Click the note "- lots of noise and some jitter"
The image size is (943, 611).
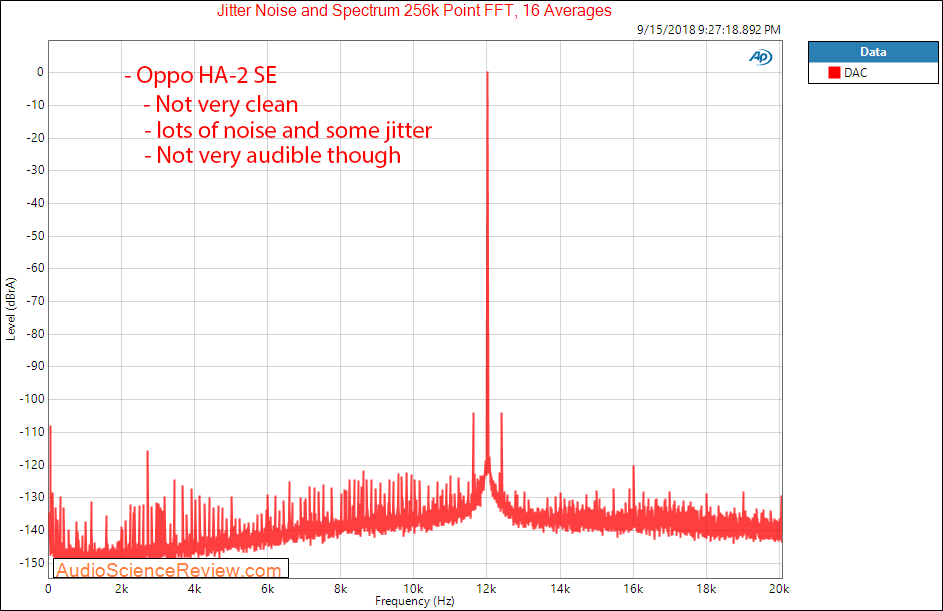click(x=288, y=130)
